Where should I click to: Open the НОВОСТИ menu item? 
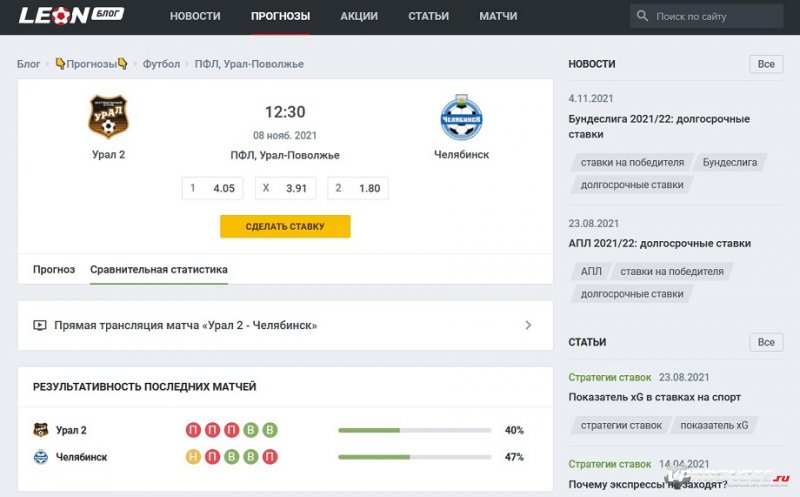(195, 16)
